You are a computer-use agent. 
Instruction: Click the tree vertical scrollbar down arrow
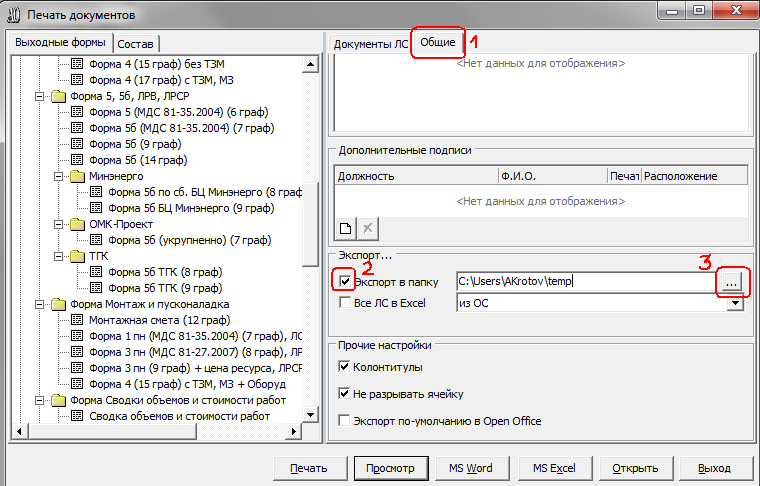[x=310, y=415]
